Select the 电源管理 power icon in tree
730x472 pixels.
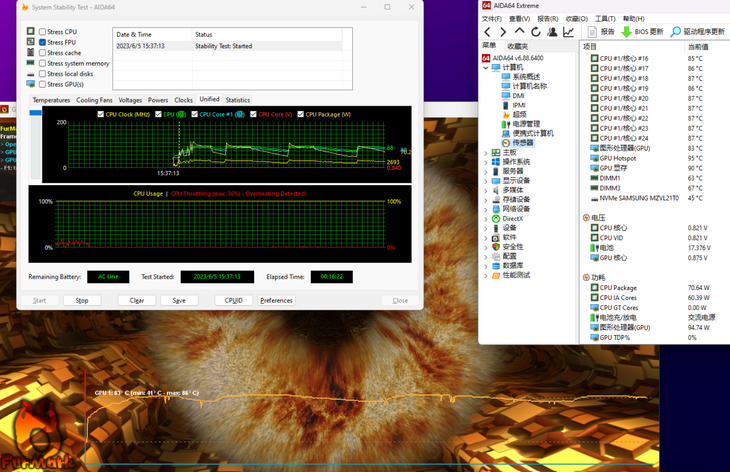[506, 124]
